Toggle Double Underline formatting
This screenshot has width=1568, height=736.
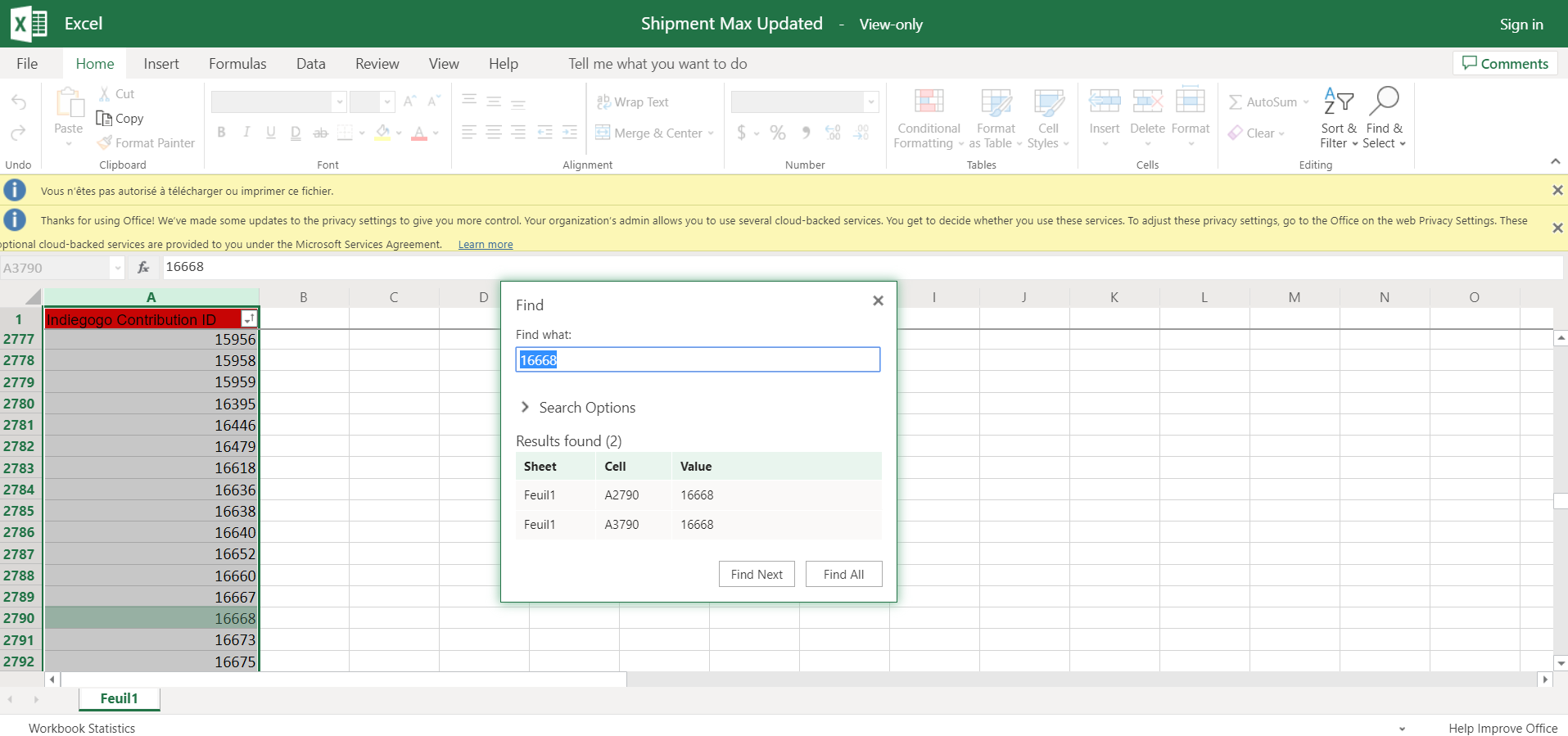click(x=296, y=133)
